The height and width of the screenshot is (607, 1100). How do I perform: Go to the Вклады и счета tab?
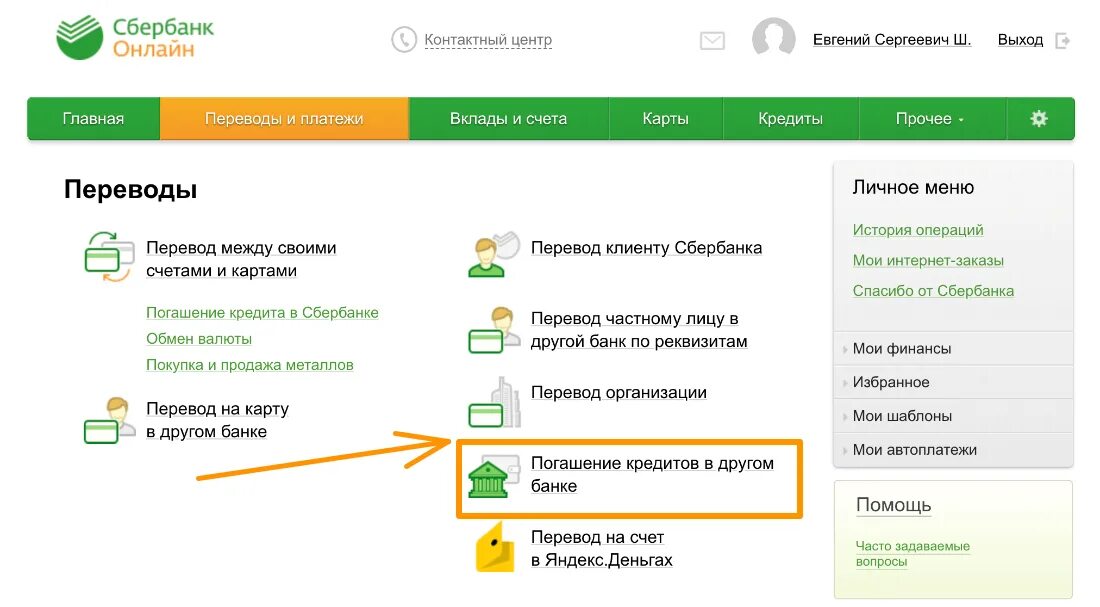click(x=509, y=119)
